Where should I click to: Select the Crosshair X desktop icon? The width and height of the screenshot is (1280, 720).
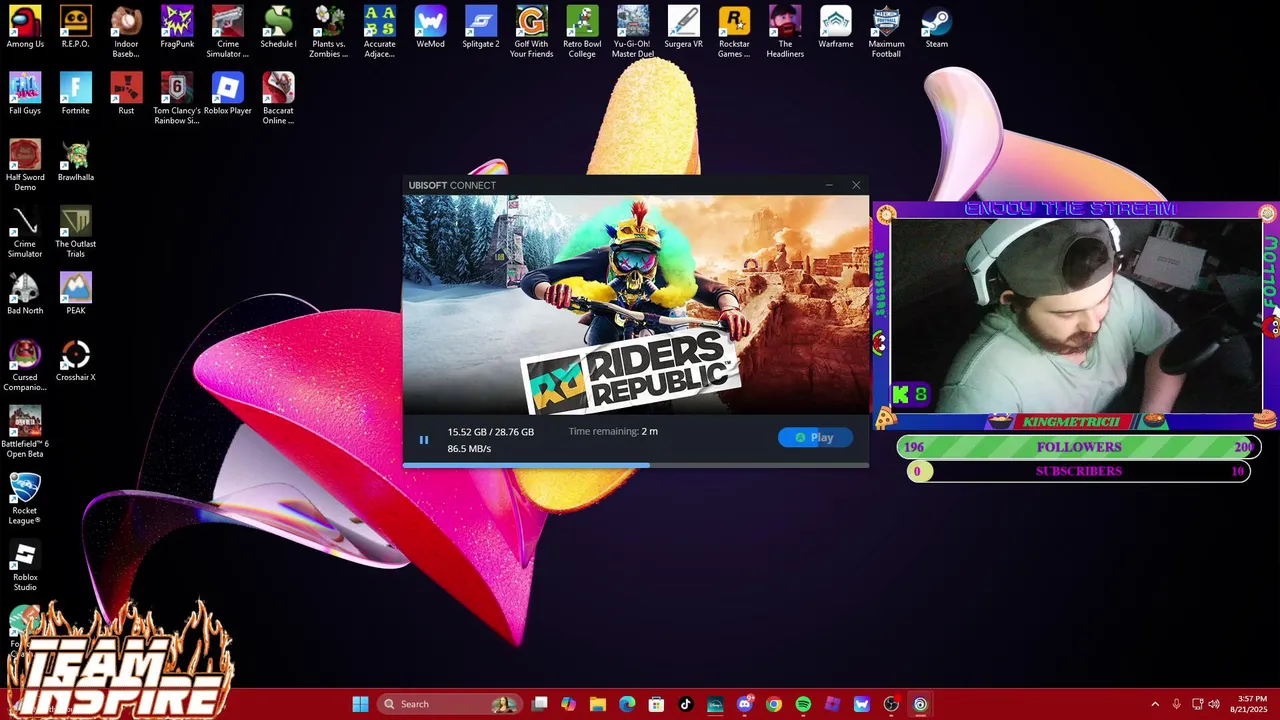click(75, 361)
